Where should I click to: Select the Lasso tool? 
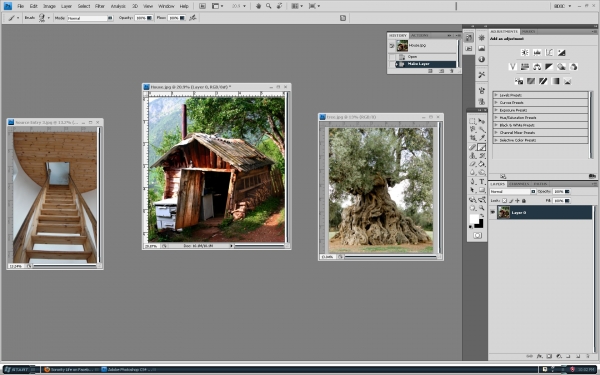[x=473, y=130]
